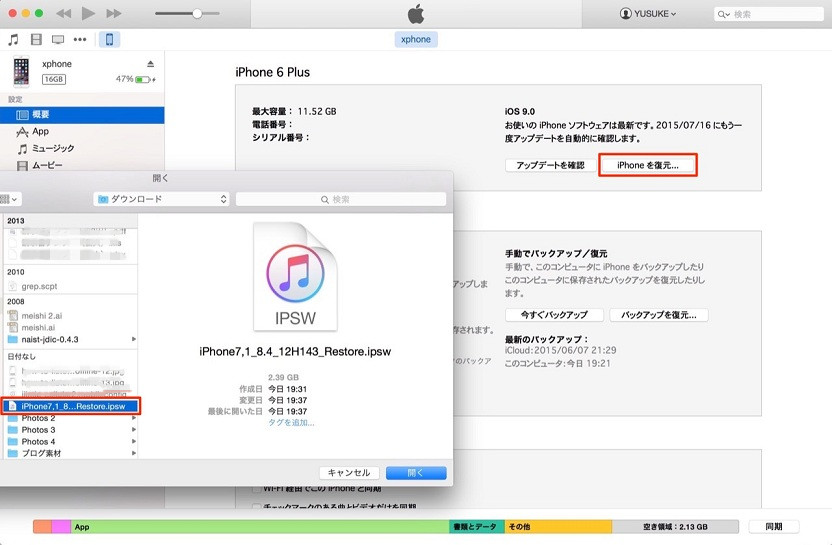Click the battery icon next to 47%

click(x=143, y=80)
